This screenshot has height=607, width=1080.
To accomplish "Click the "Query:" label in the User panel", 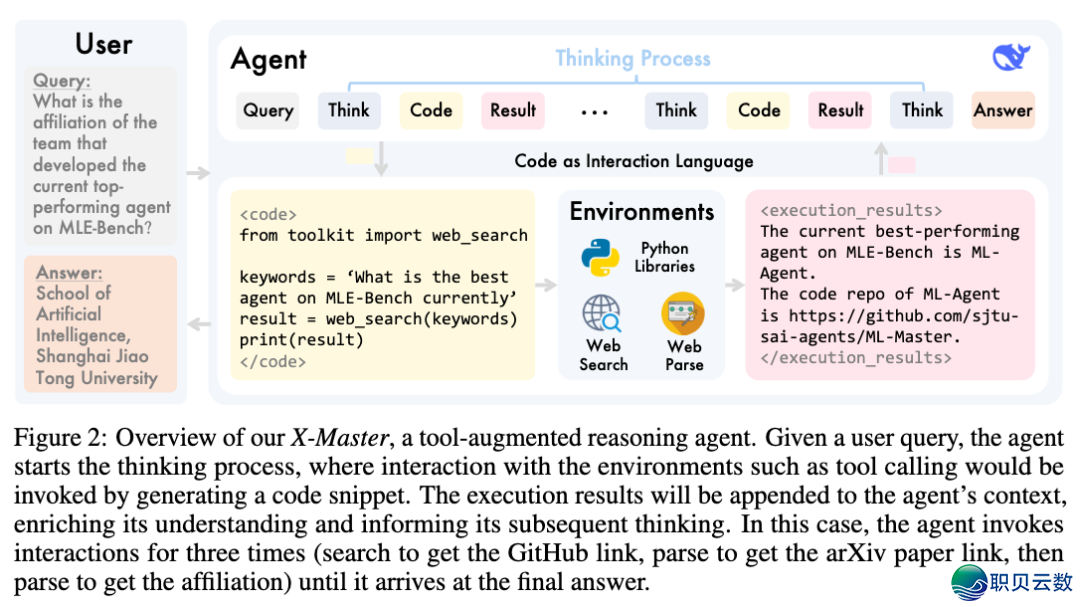I will (62, 81).
